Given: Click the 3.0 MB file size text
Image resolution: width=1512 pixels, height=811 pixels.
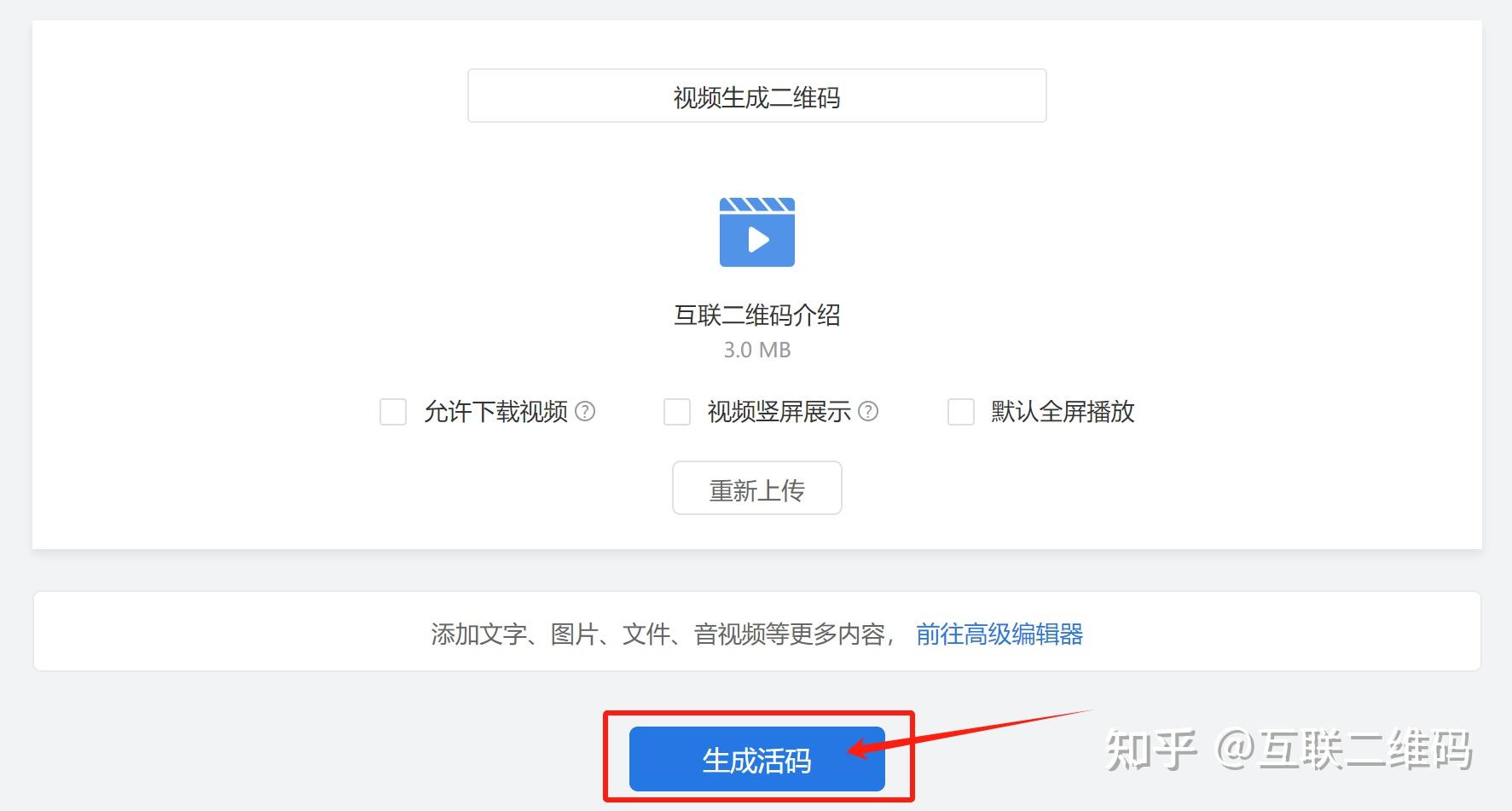Looking at the screenshot, I should [757, 350].
